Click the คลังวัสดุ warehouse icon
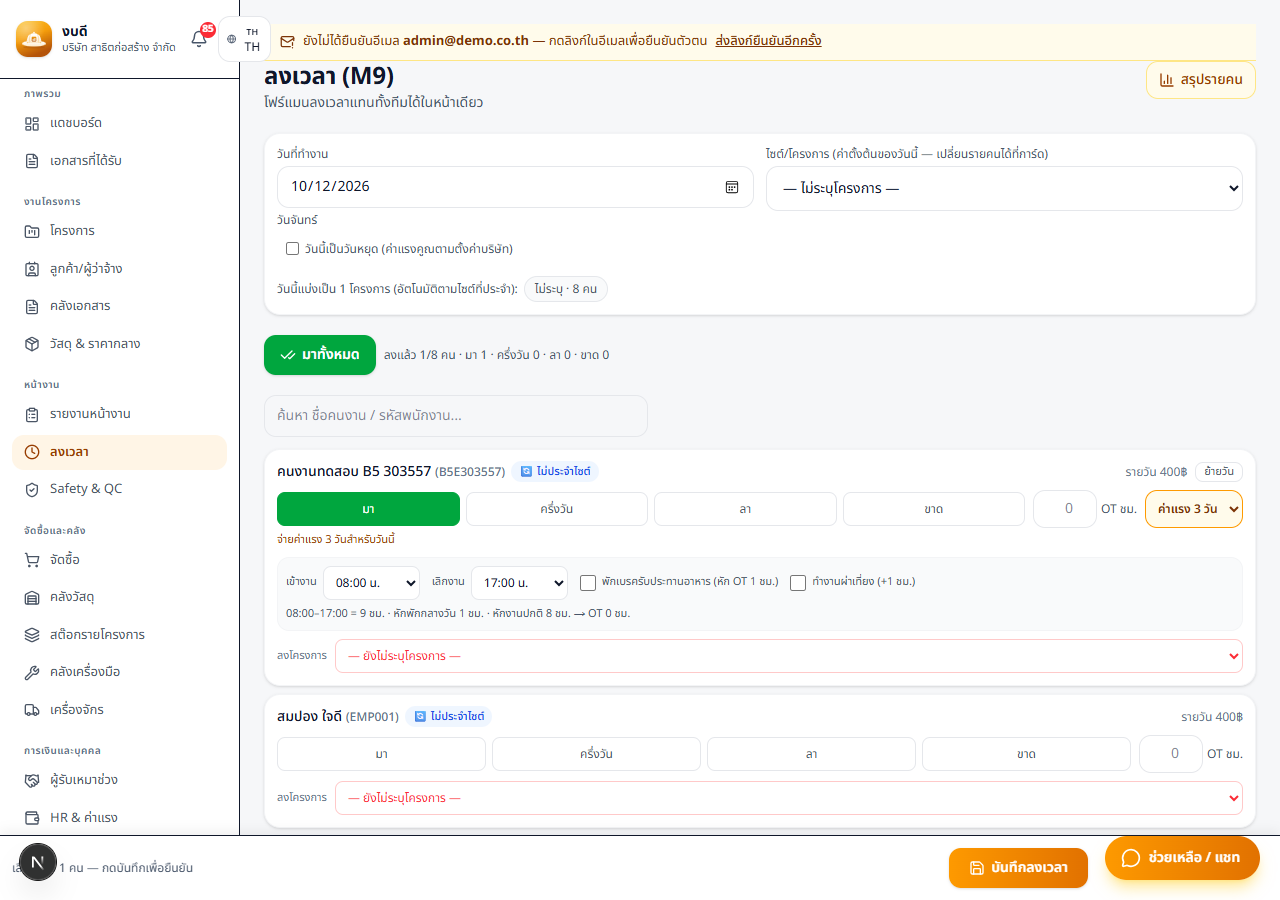 click(32, 597)
